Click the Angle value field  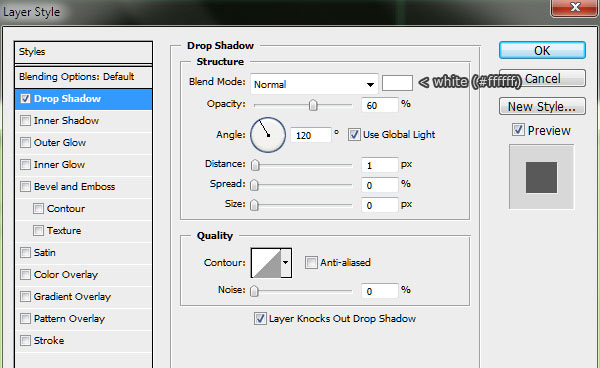tap(310, 135)
